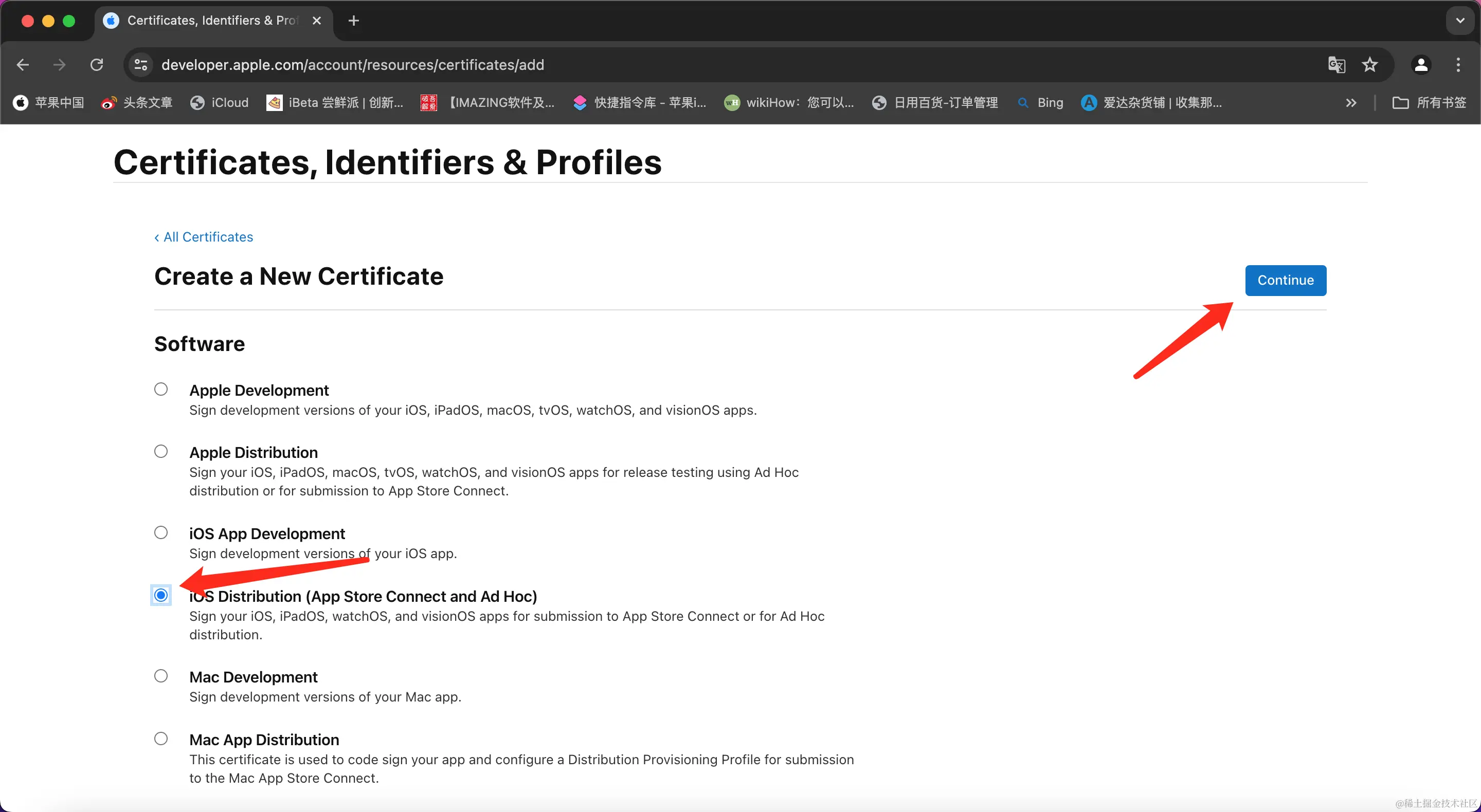This screenshot has width=1481, height=812.
Task: Open the tab search dropdown arrow
Action: (1460, 21)
